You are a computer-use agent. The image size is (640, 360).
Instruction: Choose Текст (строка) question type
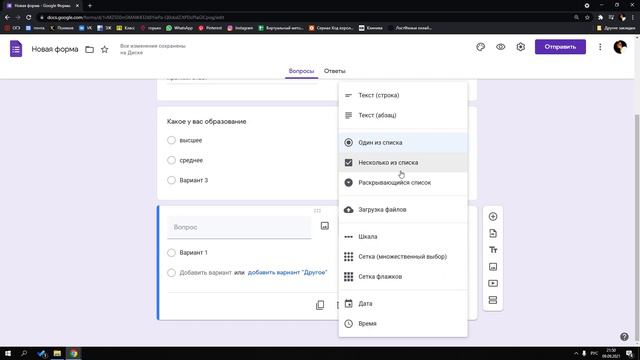point(403,95)
